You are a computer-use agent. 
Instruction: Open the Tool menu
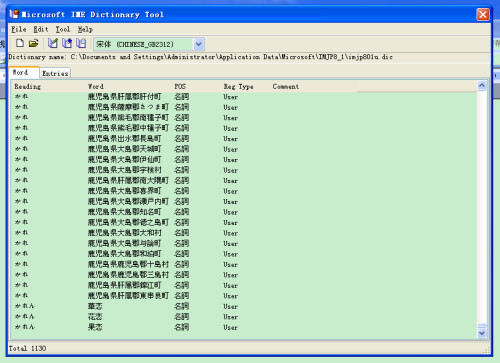pos(63,29)
